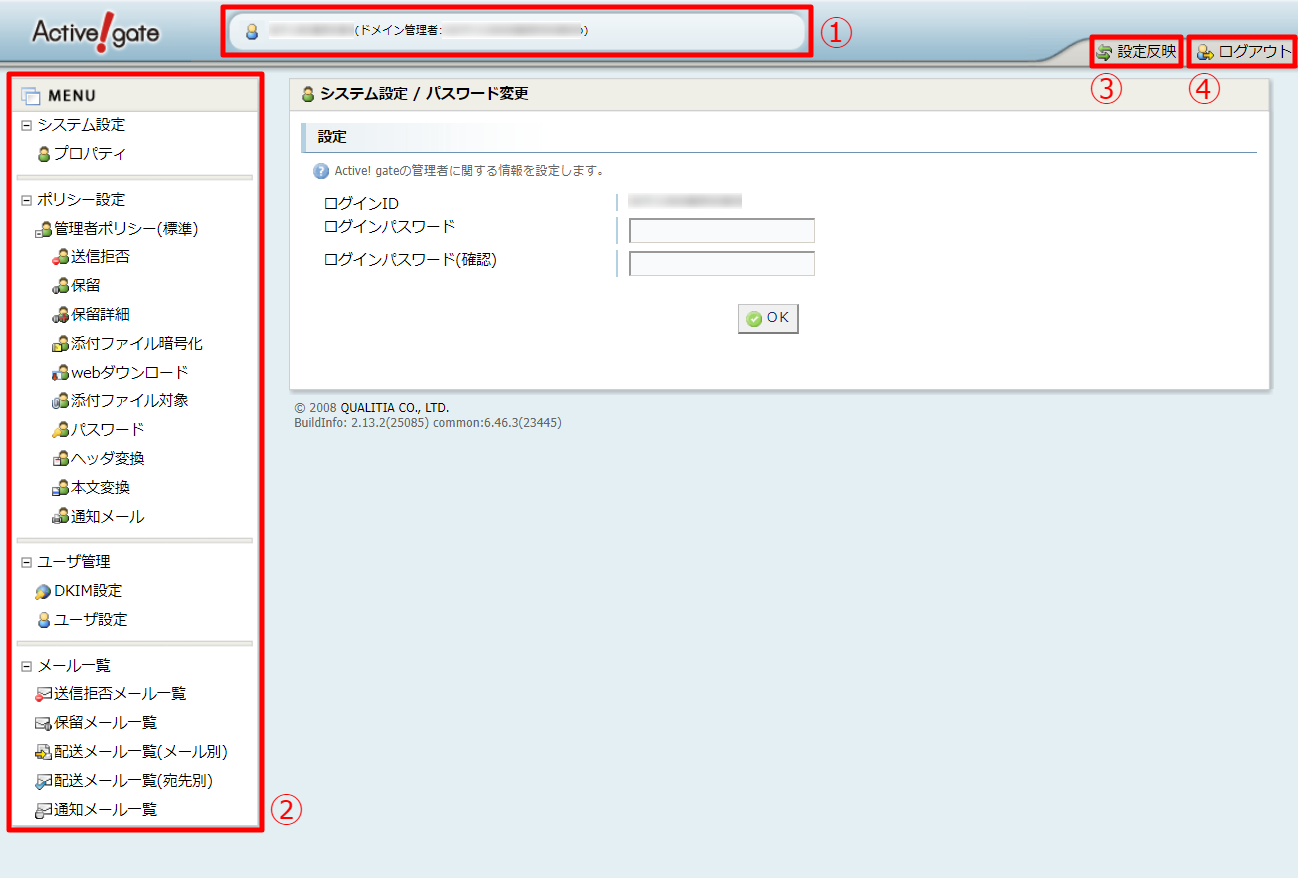Collapse the ポリシー設定 menu section
Viewport: 1298px width, 878px height.
tap(27, 200)
